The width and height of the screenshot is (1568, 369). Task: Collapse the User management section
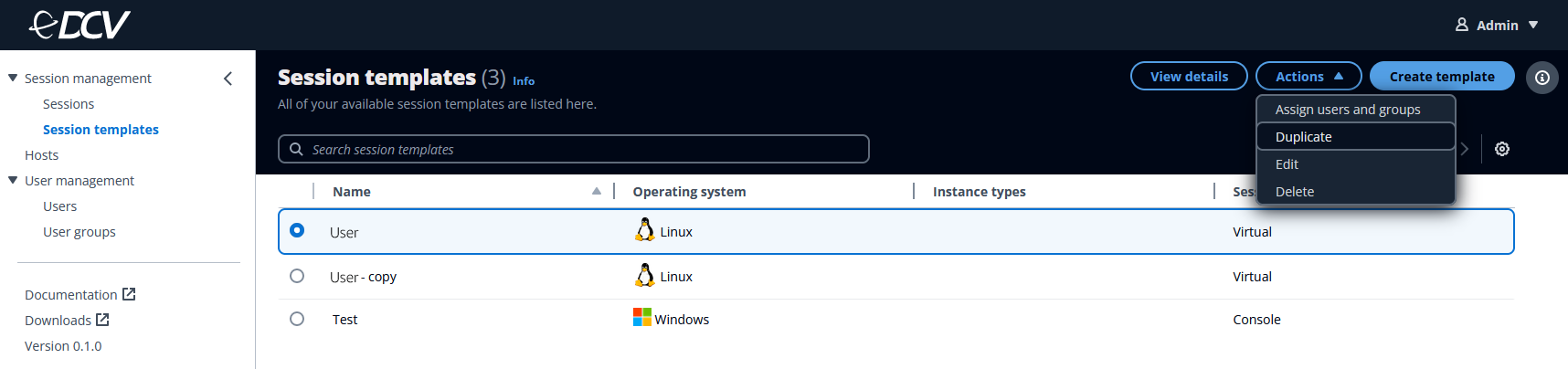coord(13,181)
